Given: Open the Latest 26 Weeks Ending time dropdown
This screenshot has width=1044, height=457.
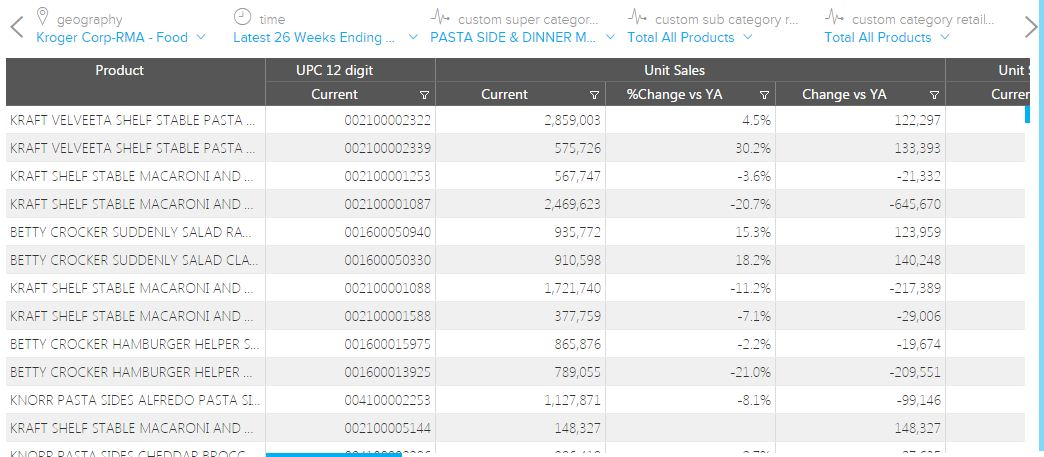Looking at the screenshot, I should pos(327,37).
